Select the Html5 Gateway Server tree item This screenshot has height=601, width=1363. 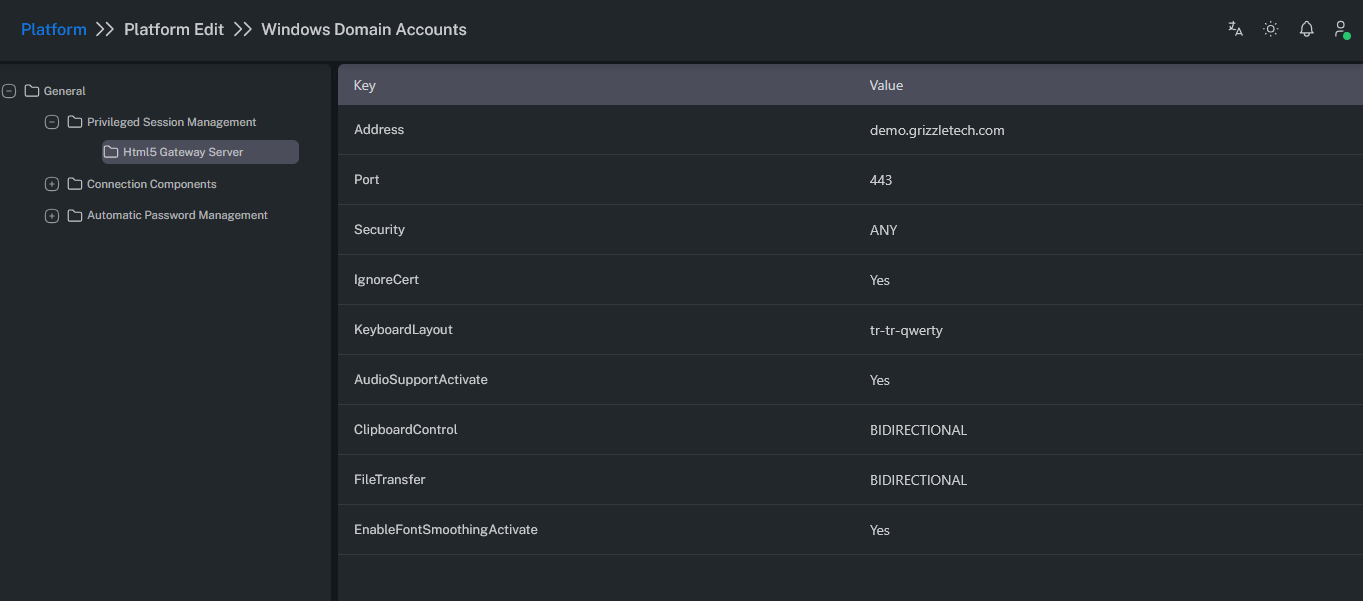(x=183, y=152)
